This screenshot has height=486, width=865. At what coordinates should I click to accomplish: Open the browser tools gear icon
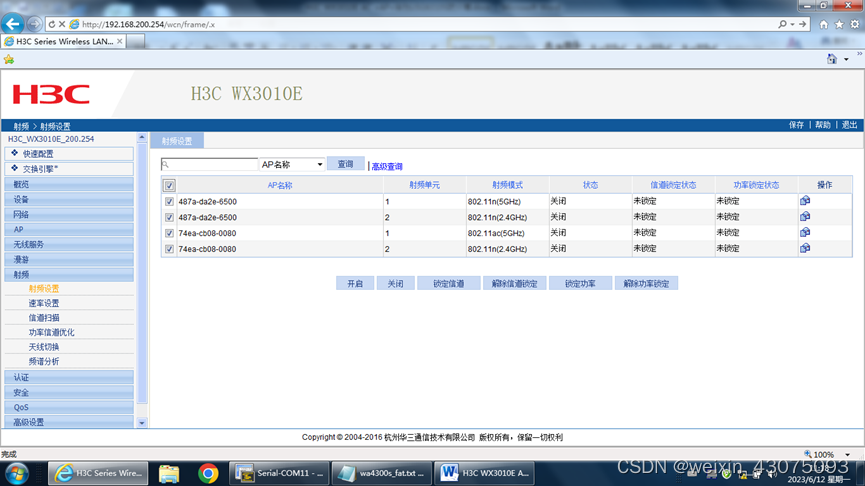tap(855, 24)
